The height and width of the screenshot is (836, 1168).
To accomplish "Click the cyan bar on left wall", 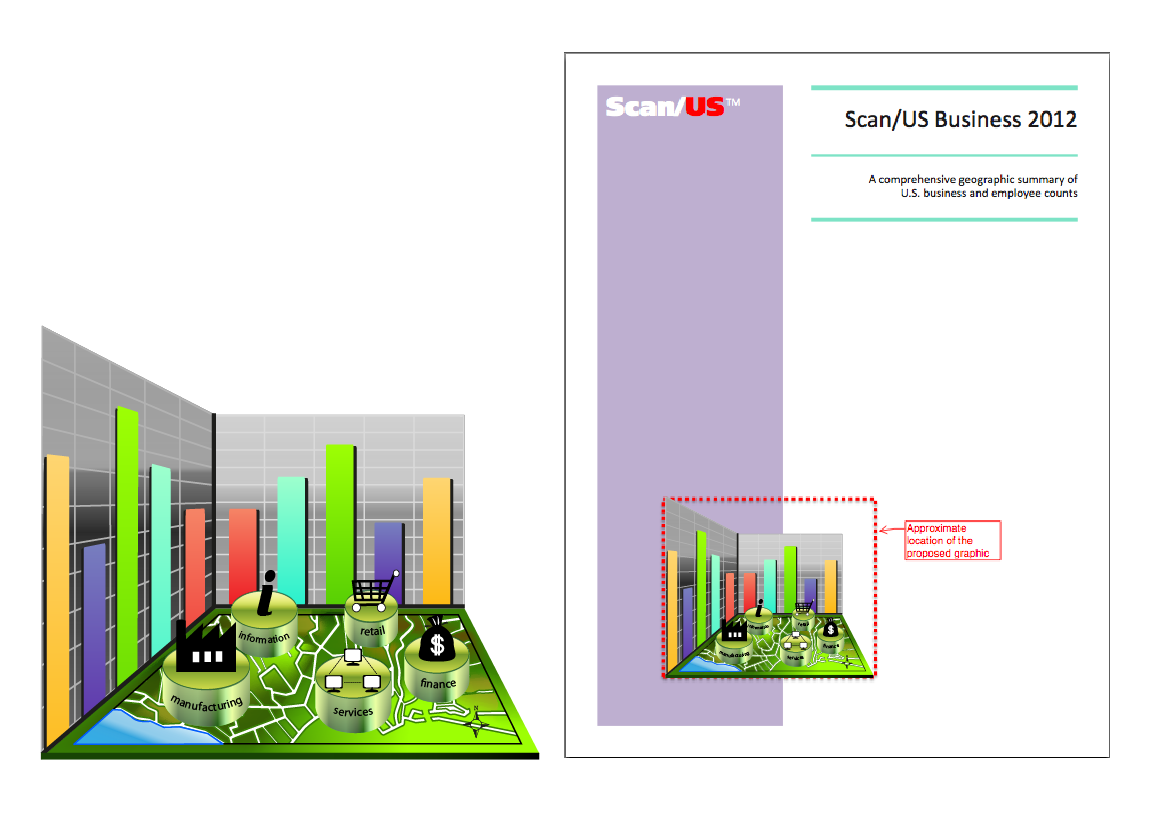I will pos(161,560).
